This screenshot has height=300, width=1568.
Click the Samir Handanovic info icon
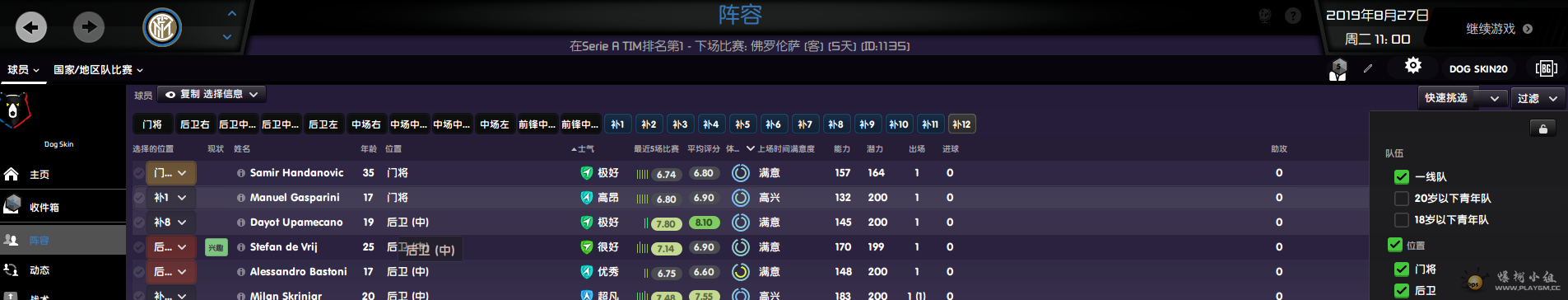tap(241, 173)
